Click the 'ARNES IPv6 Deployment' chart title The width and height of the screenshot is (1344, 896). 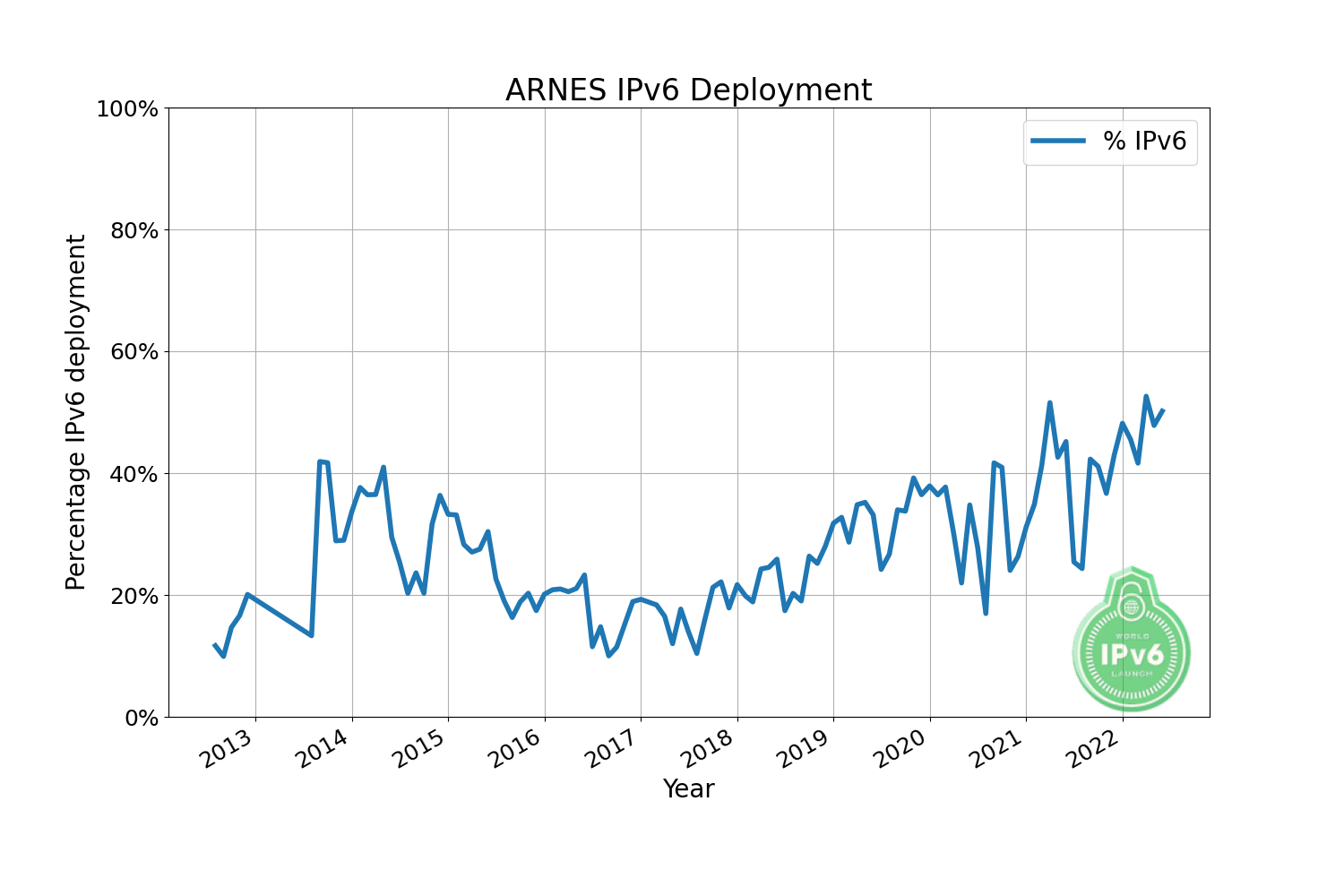pyautogui.click(x=688, y=90)
